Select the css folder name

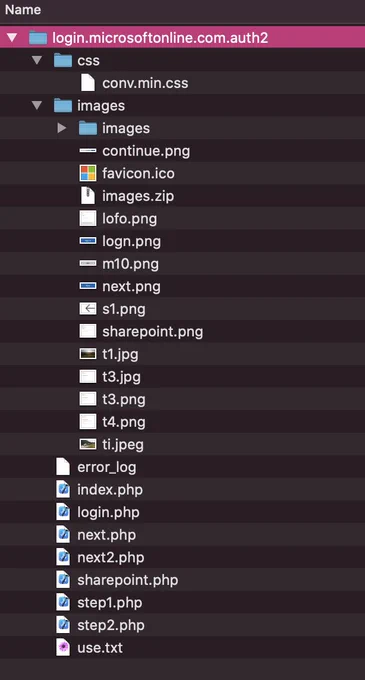click(88, 61)
